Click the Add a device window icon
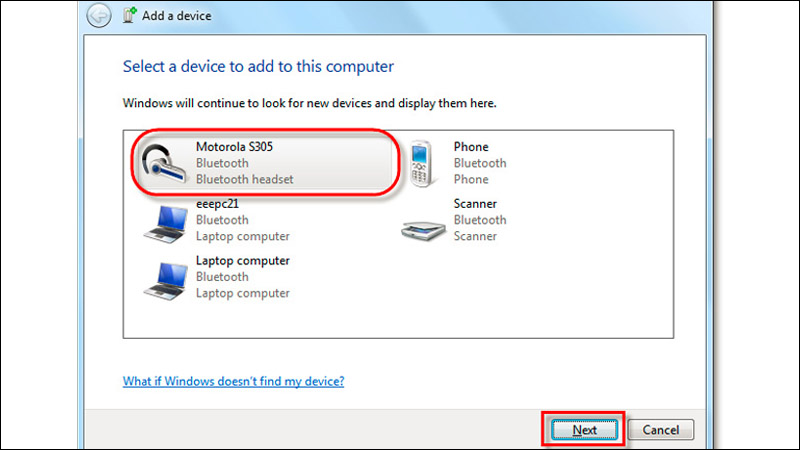The image size is (800, 450). [x=129, y=15]
